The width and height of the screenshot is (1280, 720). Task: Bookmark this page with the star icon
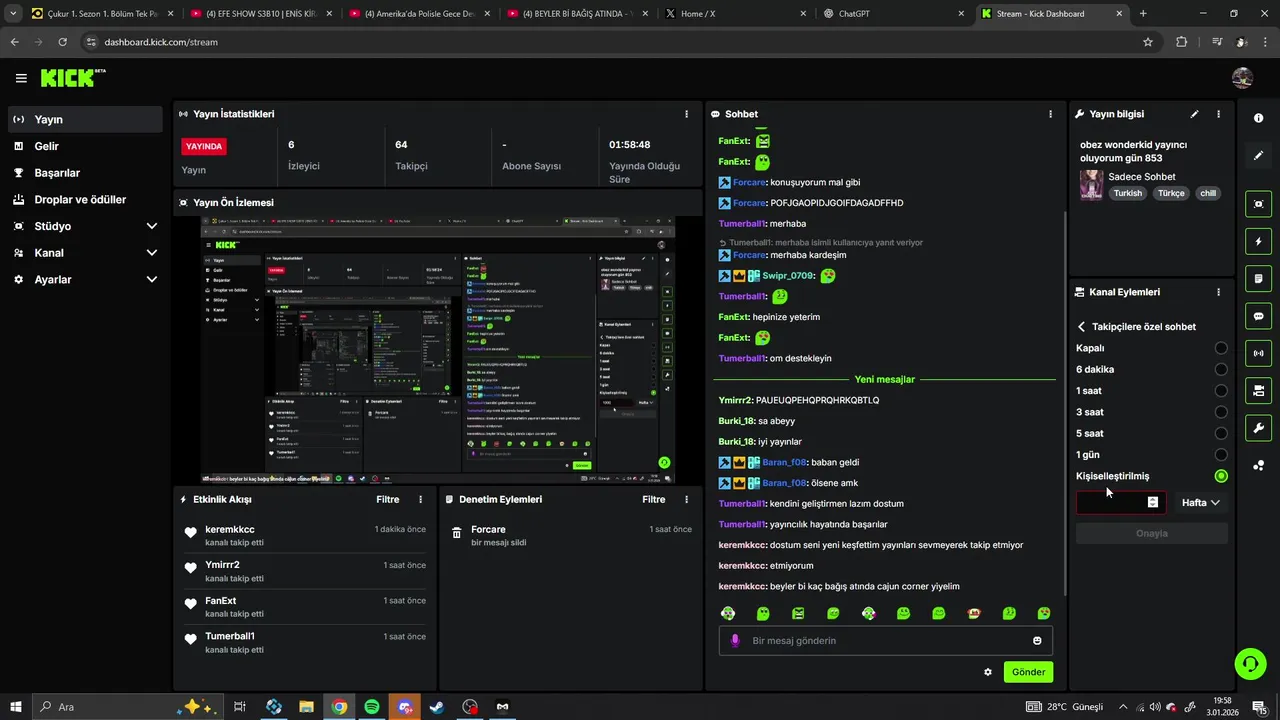click(1148, 42)
